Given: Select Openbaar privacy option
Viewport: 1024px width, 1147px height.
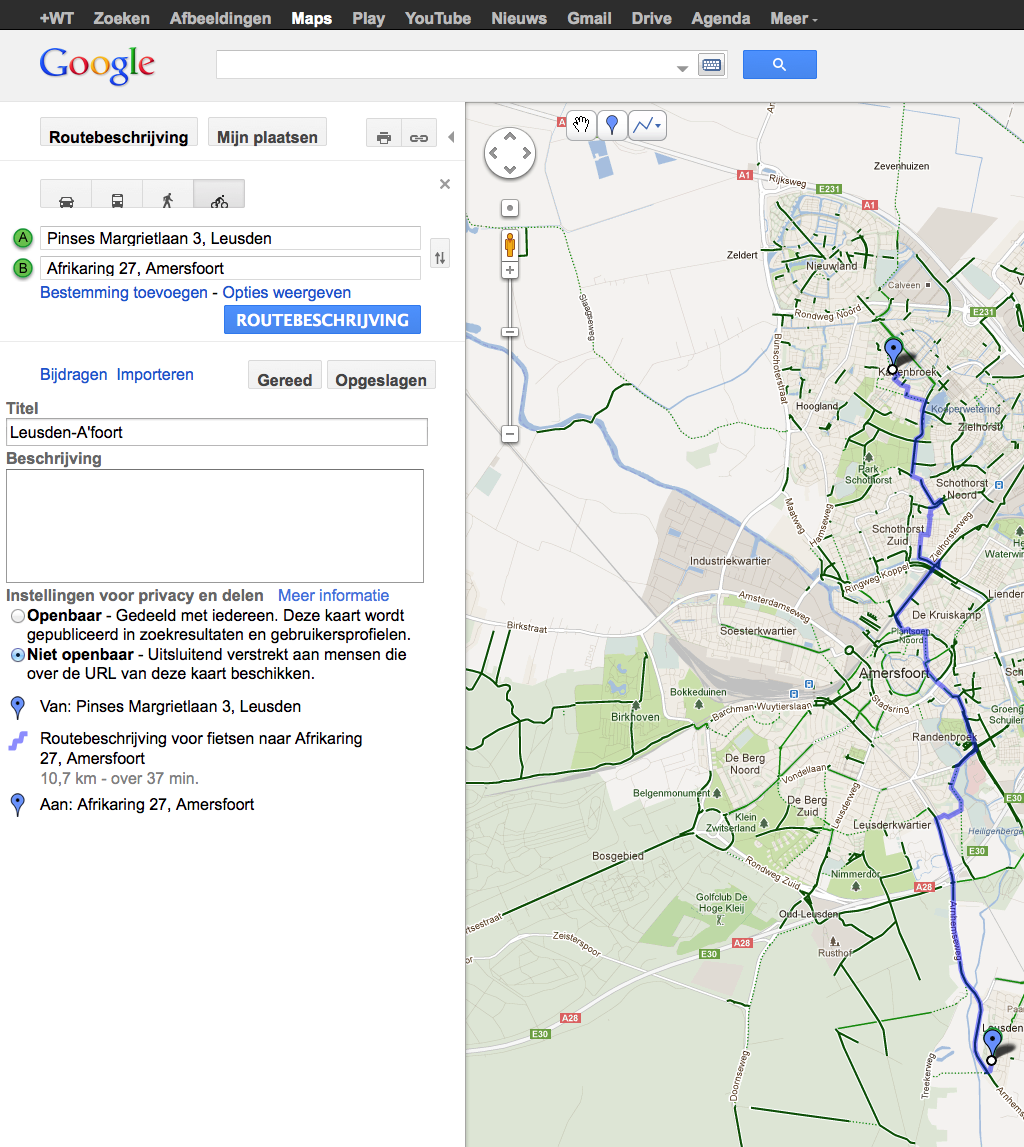Looking at the screenshot, I should pyautogui.click(x=17, y=616).
